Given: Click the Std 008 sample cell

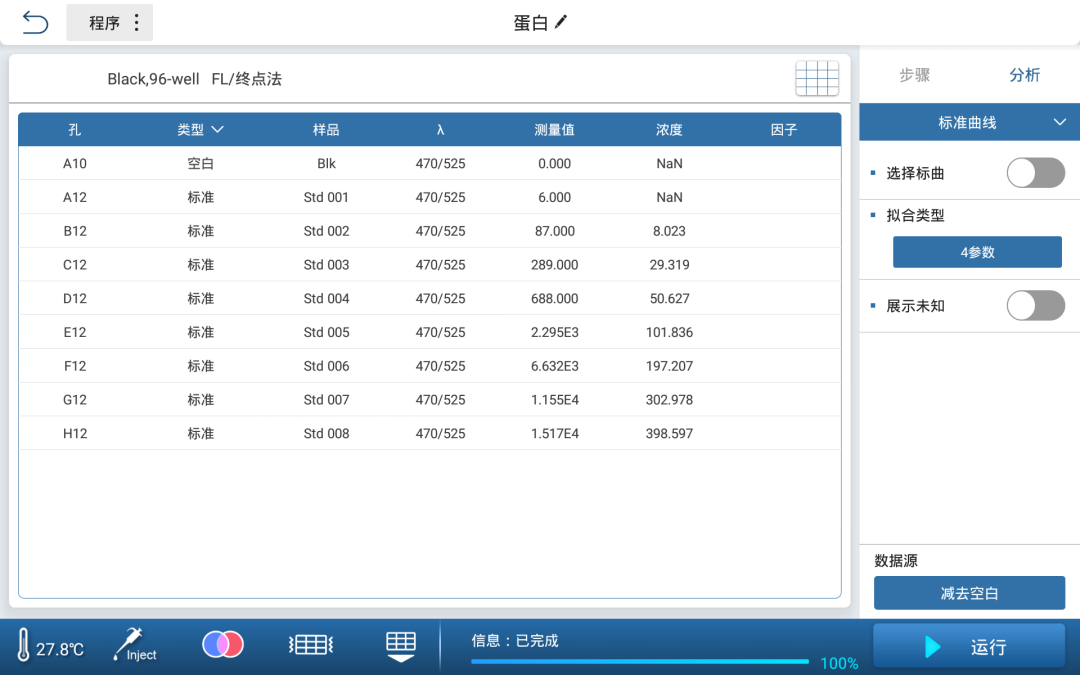Looking at the screenshot, I should [x=326, y=433].
